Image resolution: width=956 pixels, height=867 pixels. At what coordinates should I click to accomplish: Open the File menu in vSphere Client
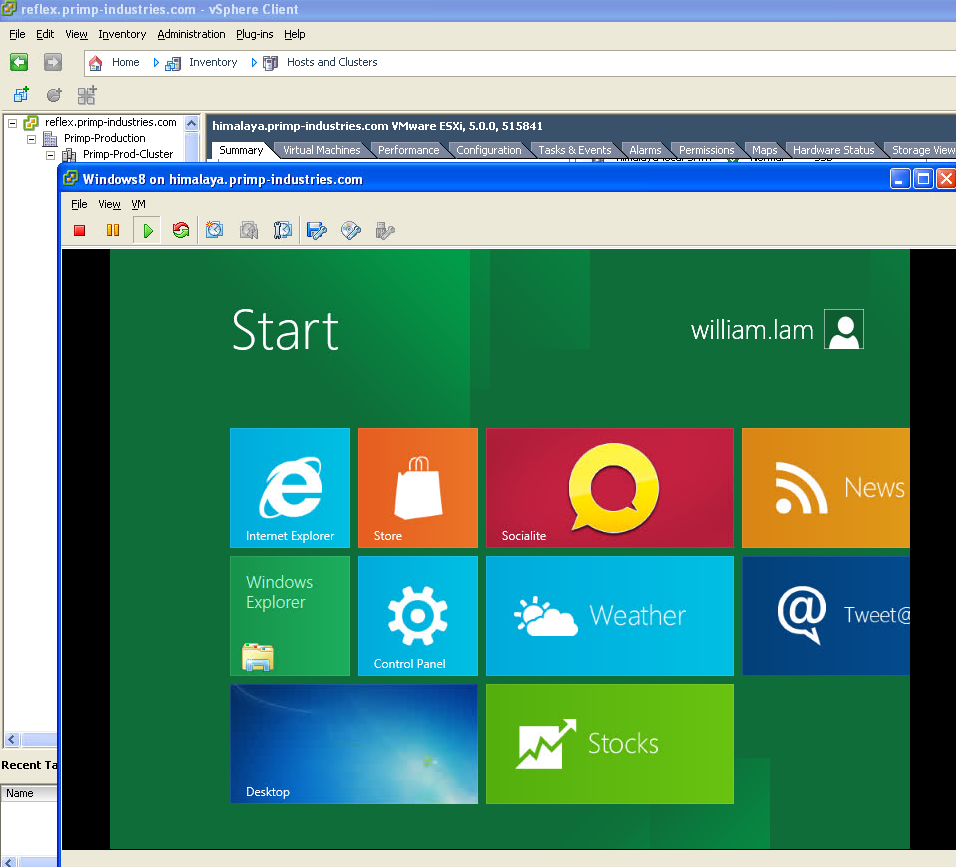(x=17, y=34)
